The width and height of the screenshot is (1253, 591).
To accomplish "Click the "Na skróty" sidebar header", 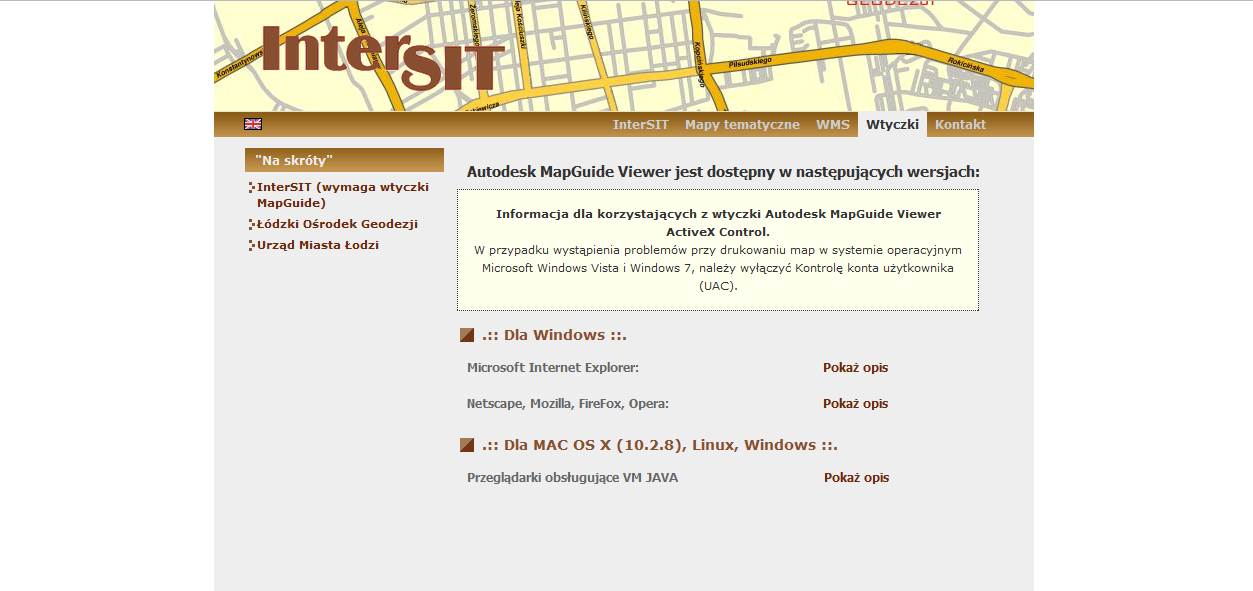I will coord(344,160).
